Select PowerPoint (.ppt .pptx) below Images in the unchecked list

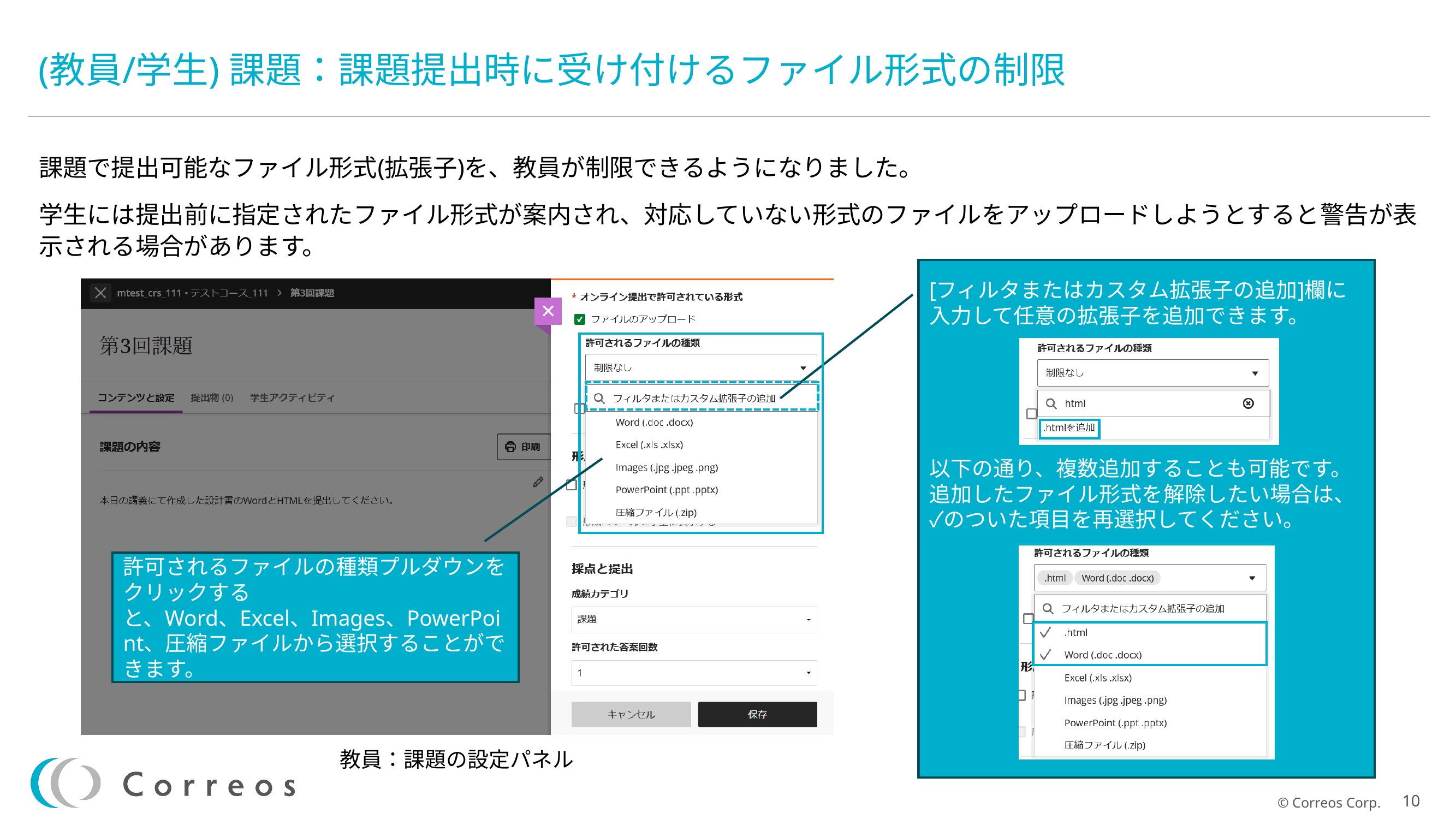pos(702,489)
